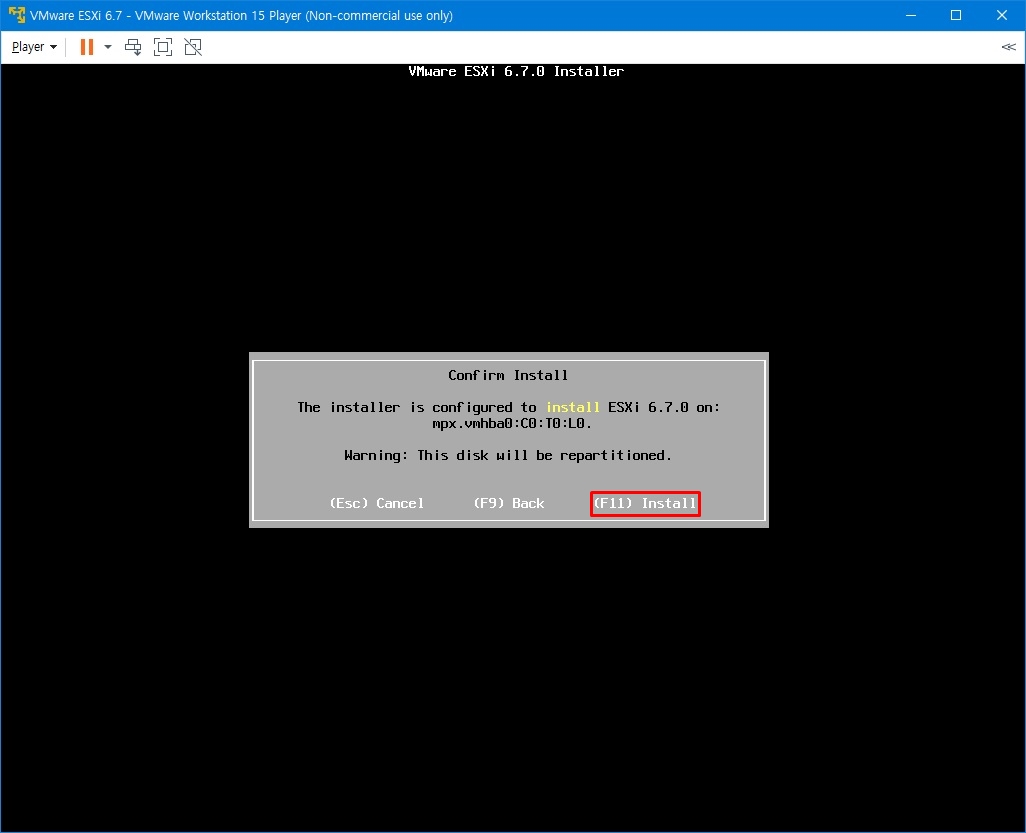Click the Confirm Install dialog heading

coord(508,376)
